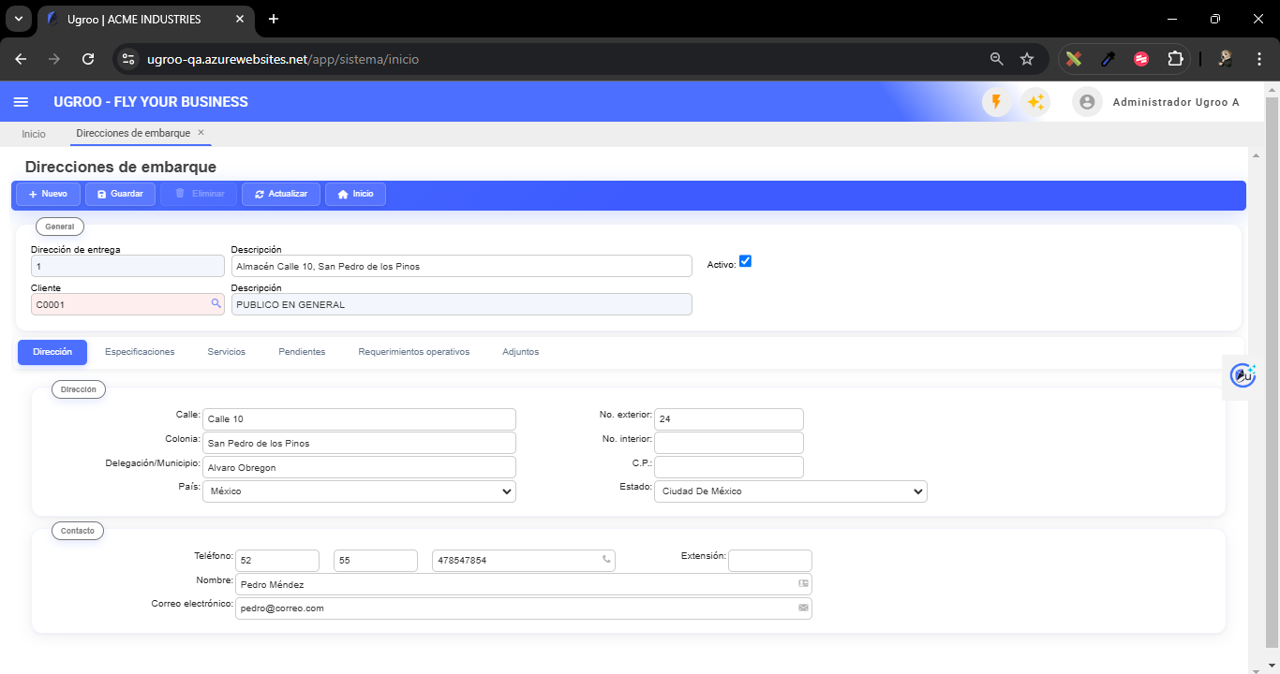Click the floating assistant widget icon

coord(1243,375)
